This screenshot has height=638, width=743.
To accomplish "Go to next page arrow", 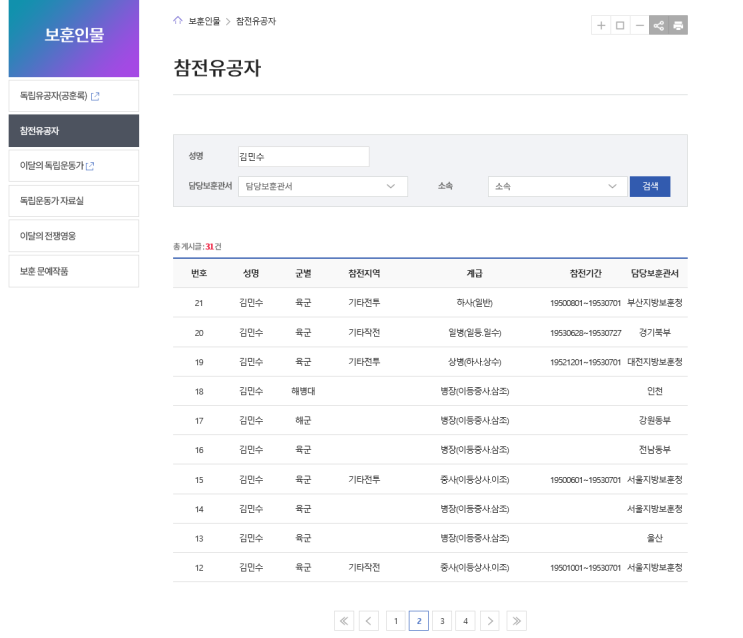I will pos(490,621).
